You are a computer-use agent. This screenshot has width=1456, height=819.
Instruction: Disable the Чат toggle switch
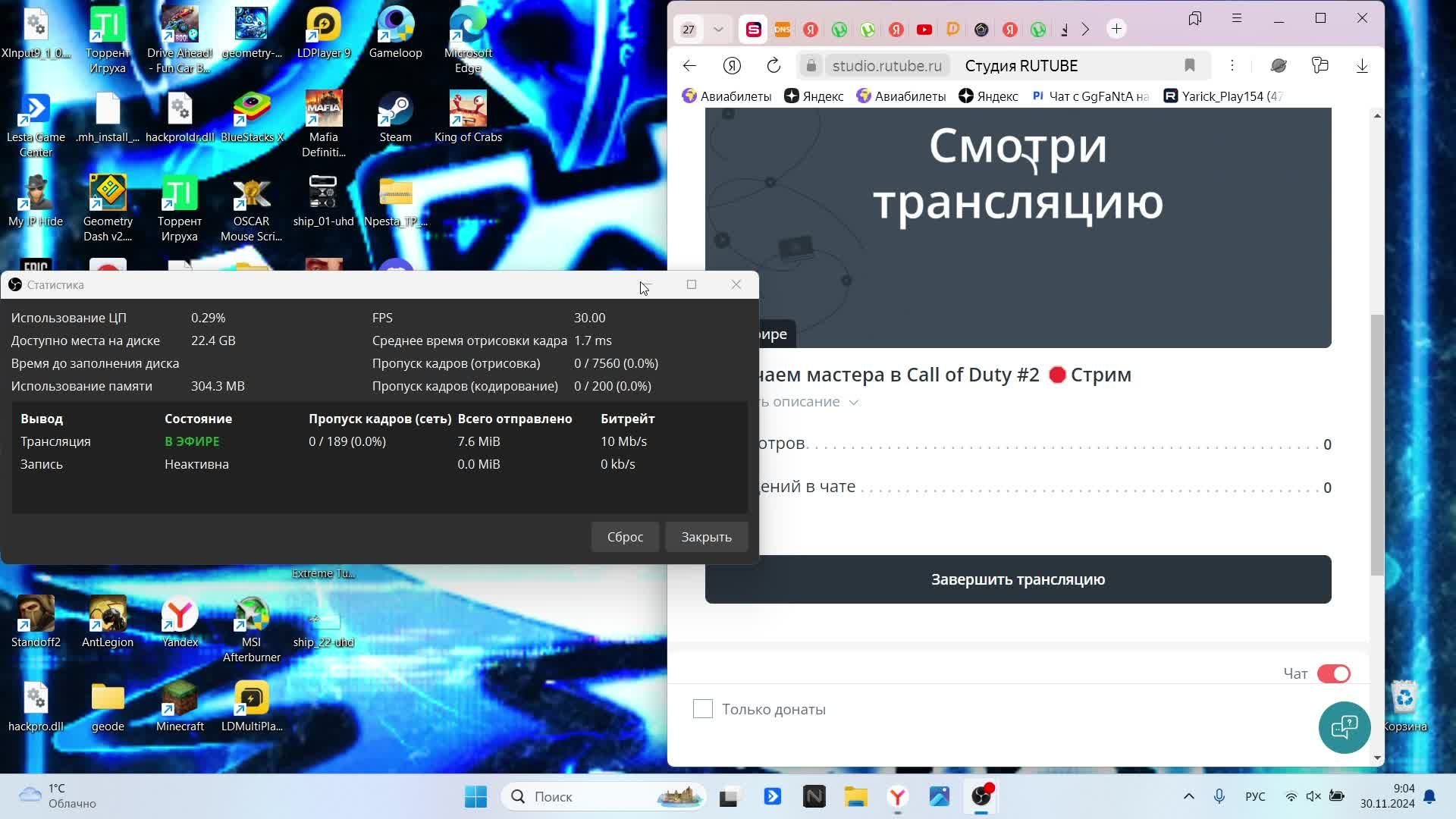pos(1333,673)
